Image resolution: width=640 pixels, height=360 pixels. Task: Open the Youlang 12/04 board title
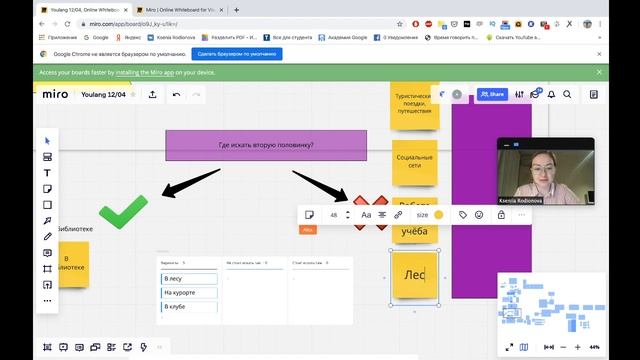coord(103,94)
